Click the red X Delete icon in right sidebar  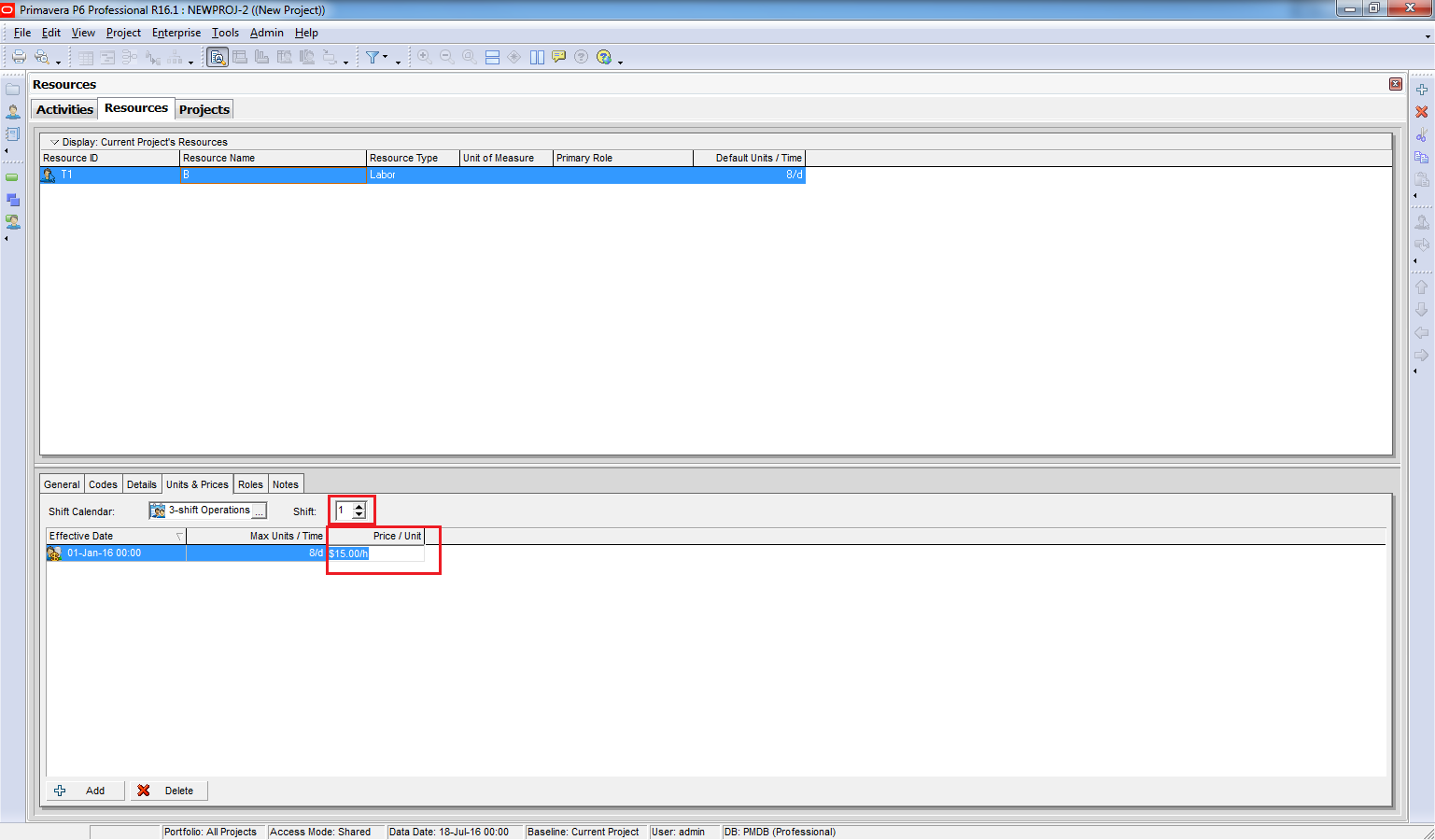coord(1421,112)
